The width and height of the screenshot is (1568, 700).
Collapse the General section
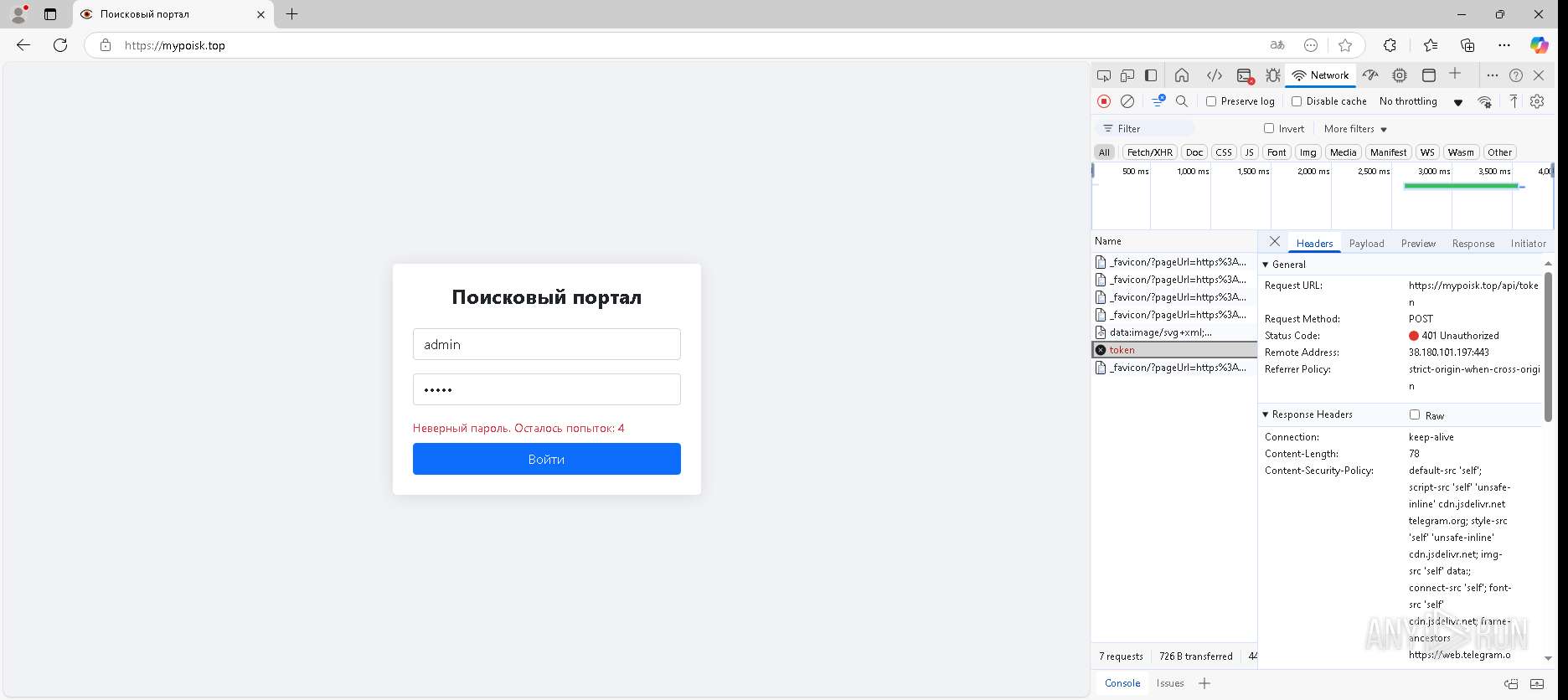pyautogui.click(x=1284, y=265)
